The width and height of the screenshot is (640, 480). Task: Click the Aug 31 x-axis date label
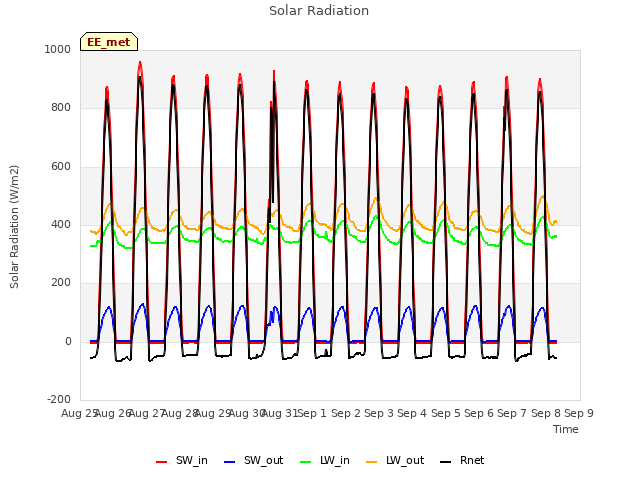pyautogui.click(x=280, y=413)
